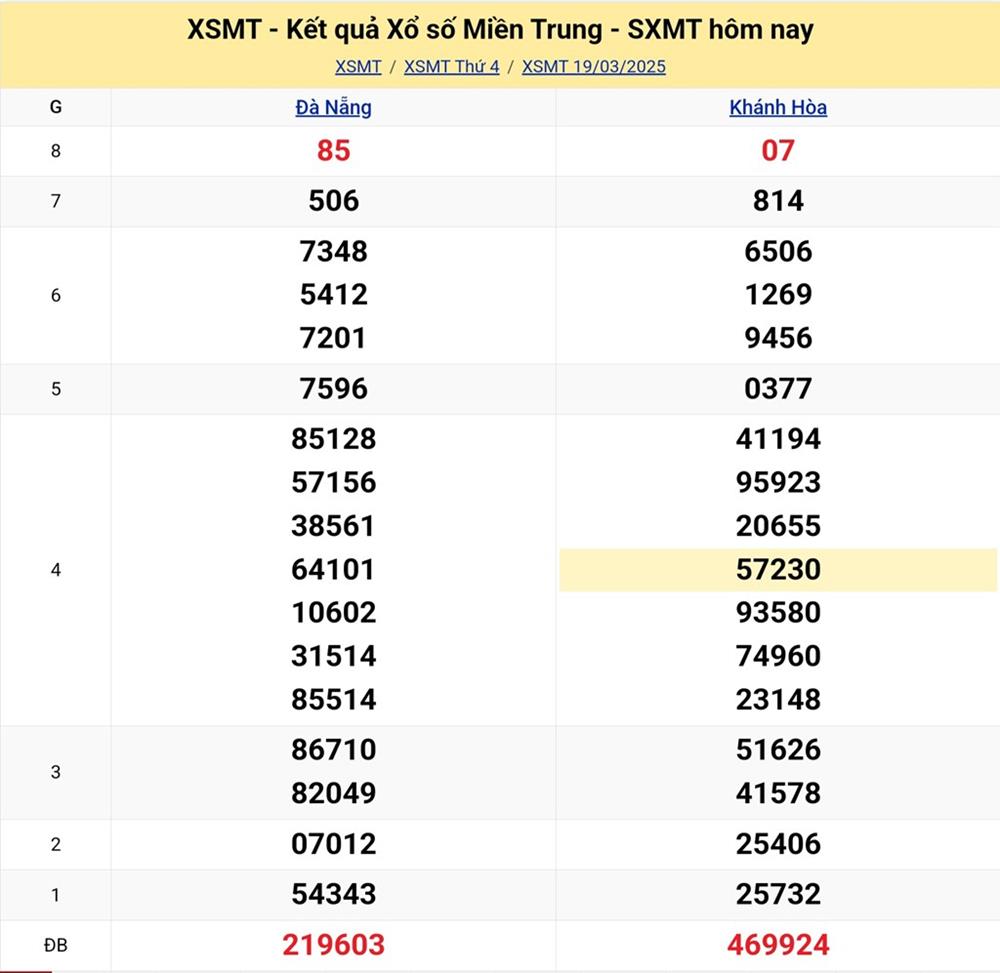This screenshot has width=1000, height=973.
Task: Open the XSMT Thứ 4 breadcrumb link
Action: coord(451,67)
